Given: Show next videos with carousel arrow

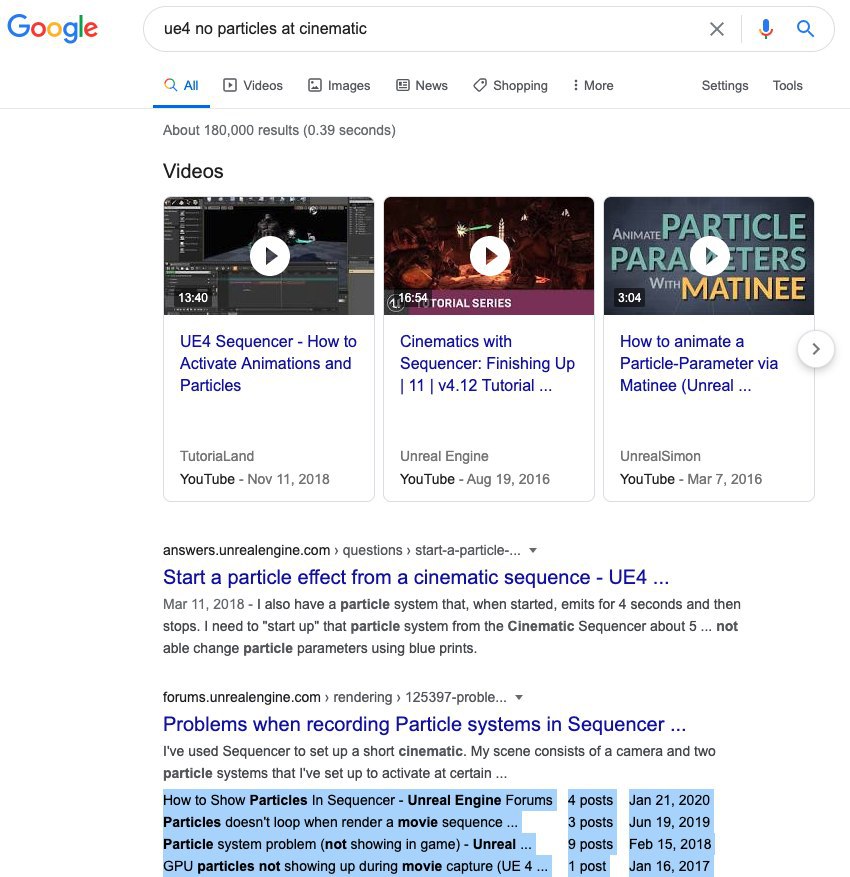Looking at the screenshot, I should (x=816, y=349).
